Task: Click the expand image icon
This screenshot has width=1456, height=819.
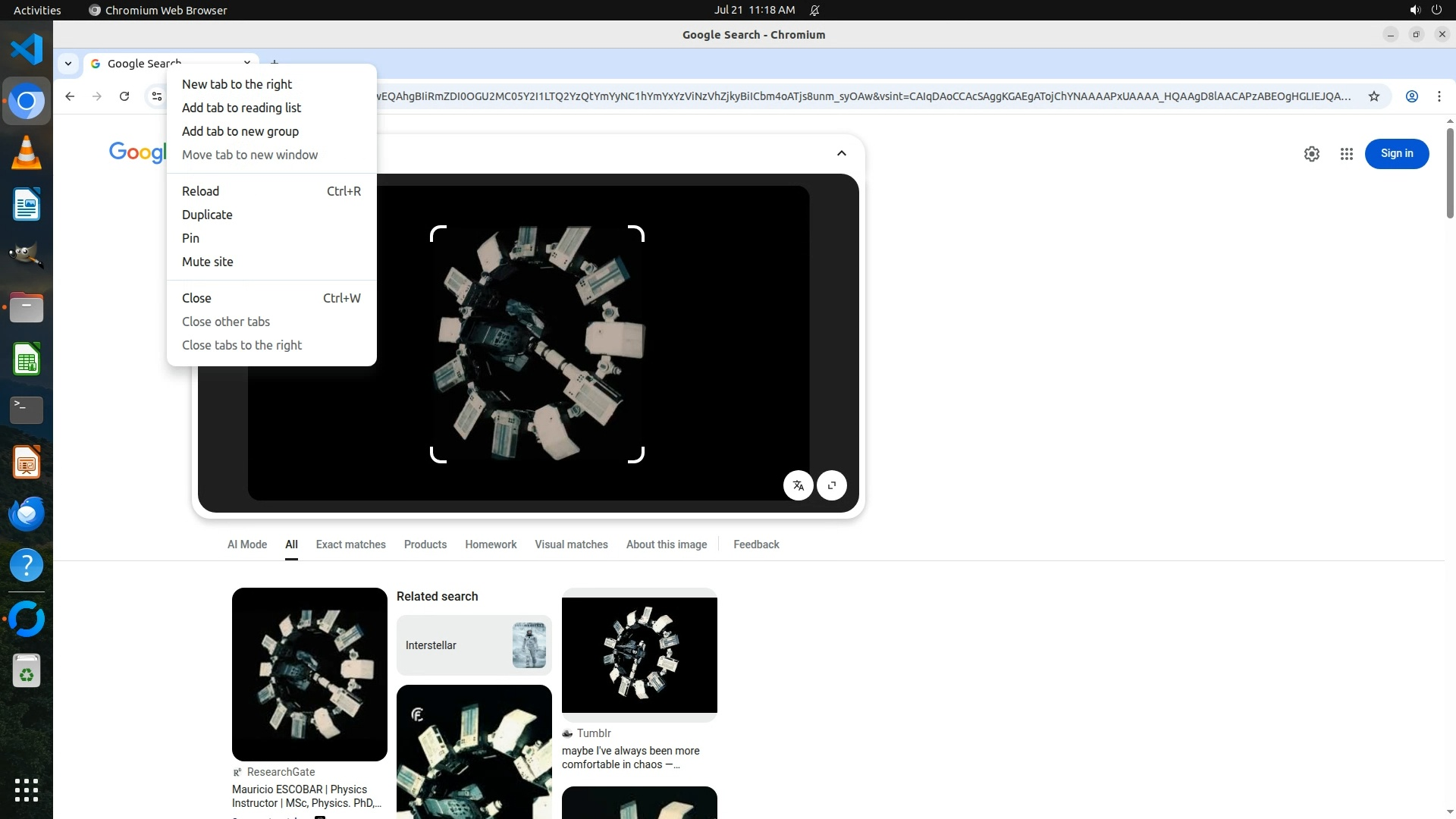Action: pos(832,485)
